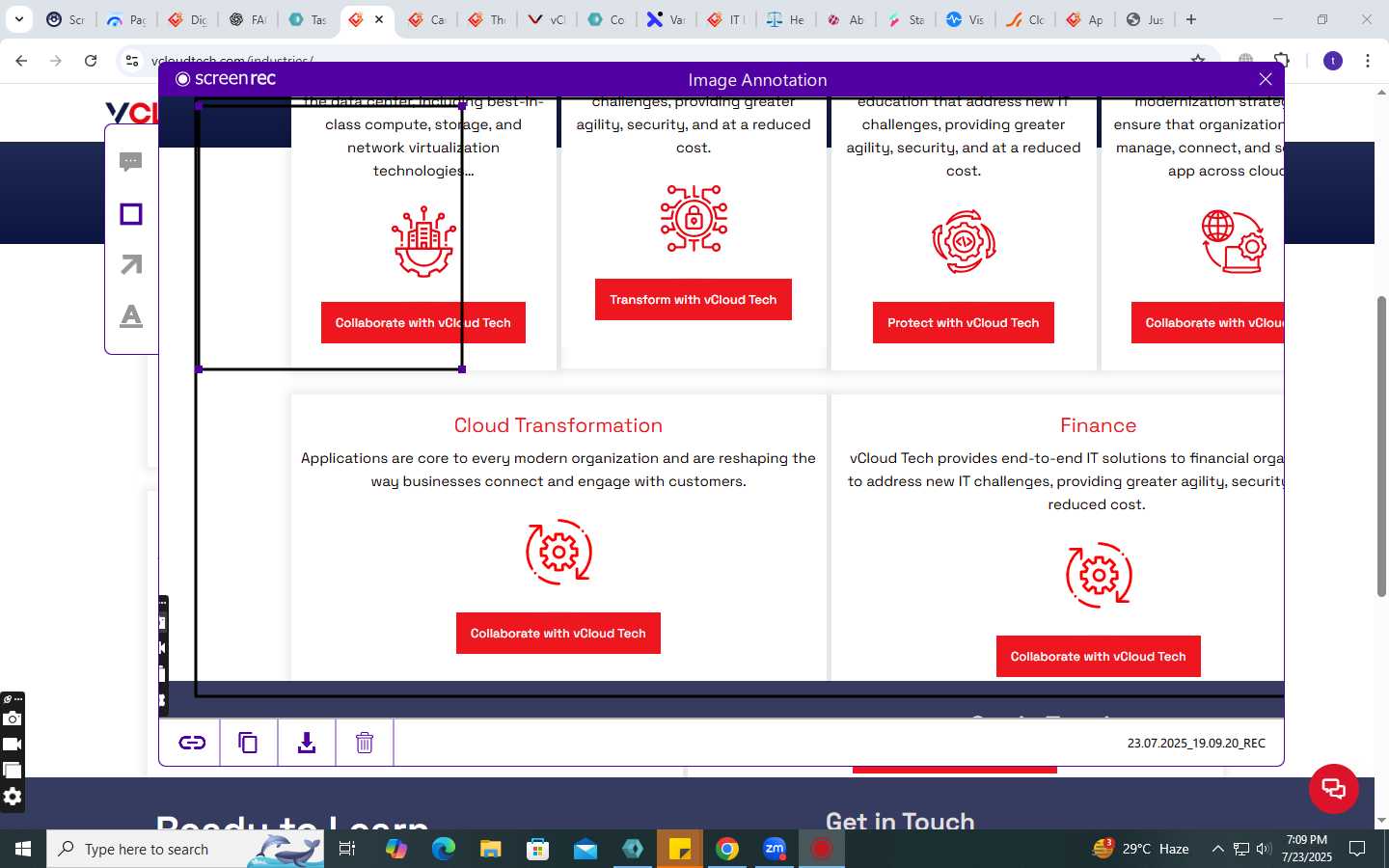Show hidden system tray icons
1389x868 pixels.
1217,849
